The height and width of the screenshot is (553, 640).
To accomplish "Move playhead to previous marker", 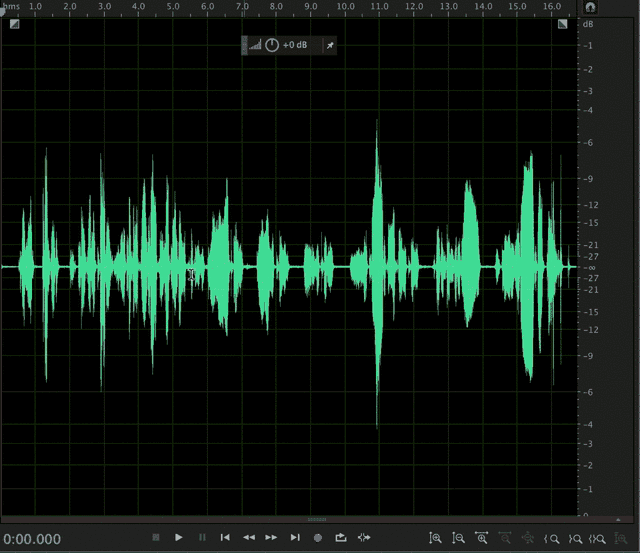I will pyautogui.click(x=225, y=537).
